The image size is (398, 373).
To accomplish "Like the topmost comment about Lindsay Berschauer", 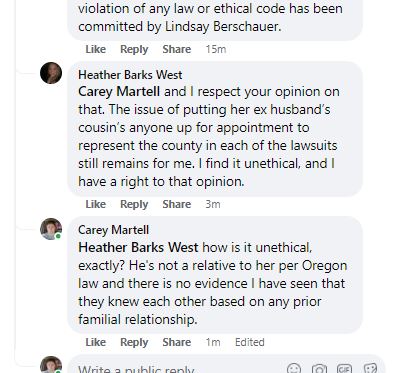I will pyautogui.click(x=96, y=49).
